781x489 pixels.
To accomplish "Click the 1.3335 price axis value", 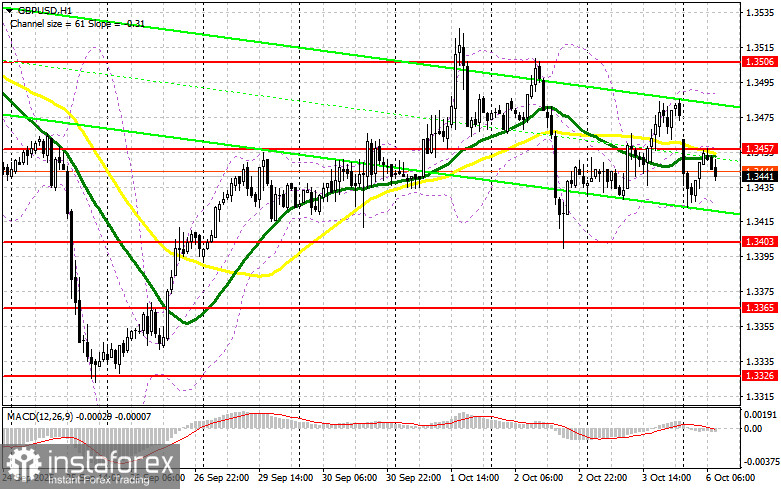I will pyautogui.click(x=760, y=361).
